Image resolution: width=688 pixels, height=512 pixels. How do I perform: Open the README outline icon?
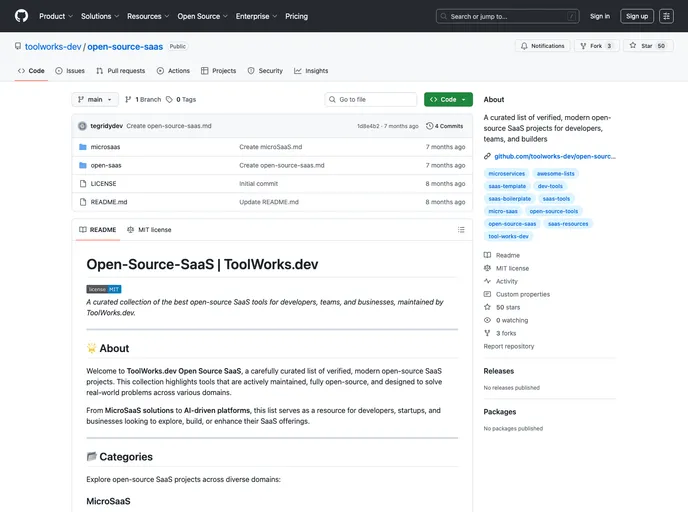coord(461,230)
